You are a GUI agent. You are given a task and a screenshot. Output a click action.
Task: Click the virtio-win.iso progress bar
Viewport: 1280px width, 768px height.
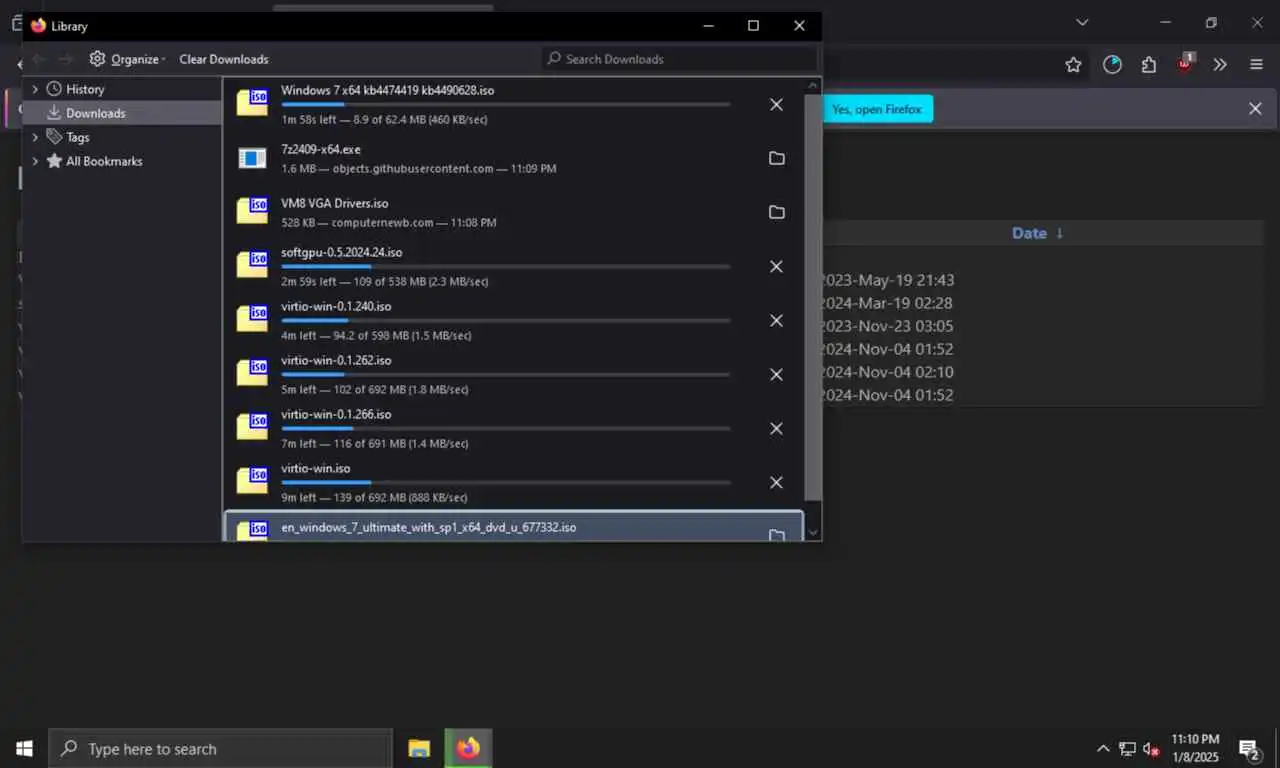coord(505,482)
